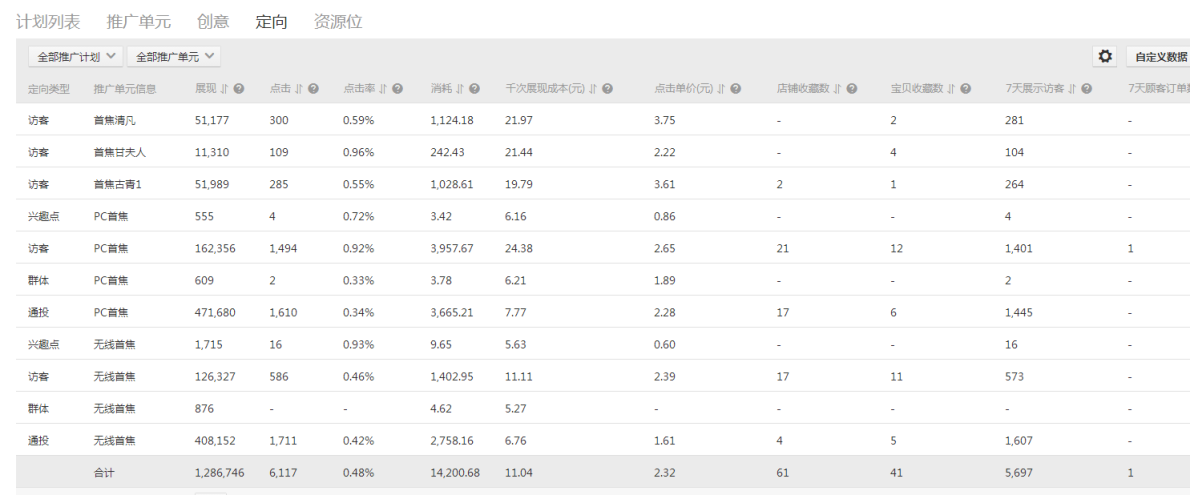This screenshot has height=495, width=1190.
Task: Switch to the 计划列表 tab
Action: pyautogui.click(x=53, y=21)
